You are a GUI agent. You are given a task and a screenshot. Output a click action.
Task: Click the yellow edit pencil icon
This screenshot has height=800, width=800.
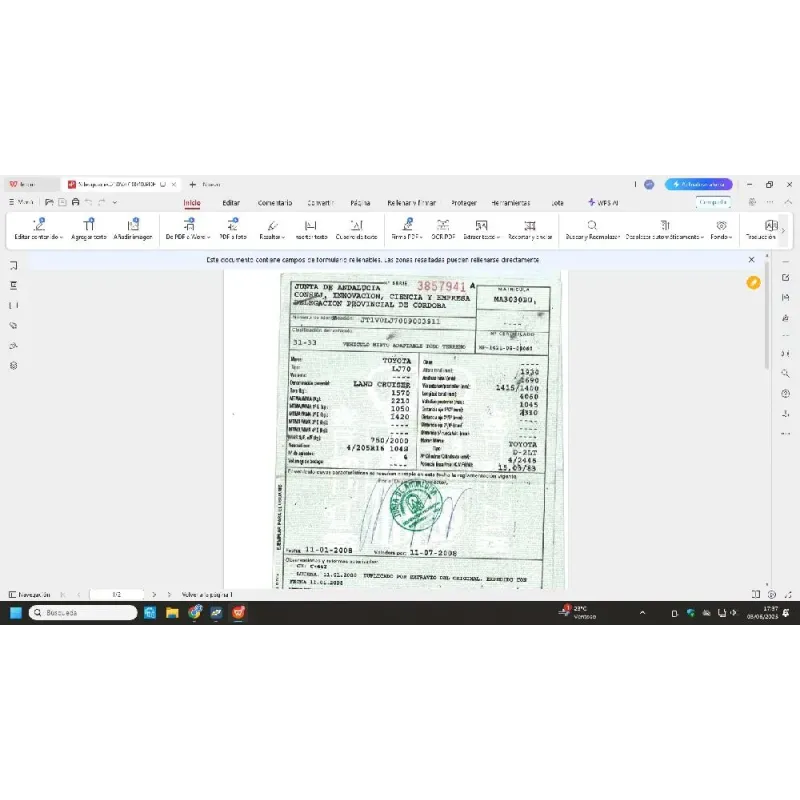pyautogui.click(x=754, y=283)
